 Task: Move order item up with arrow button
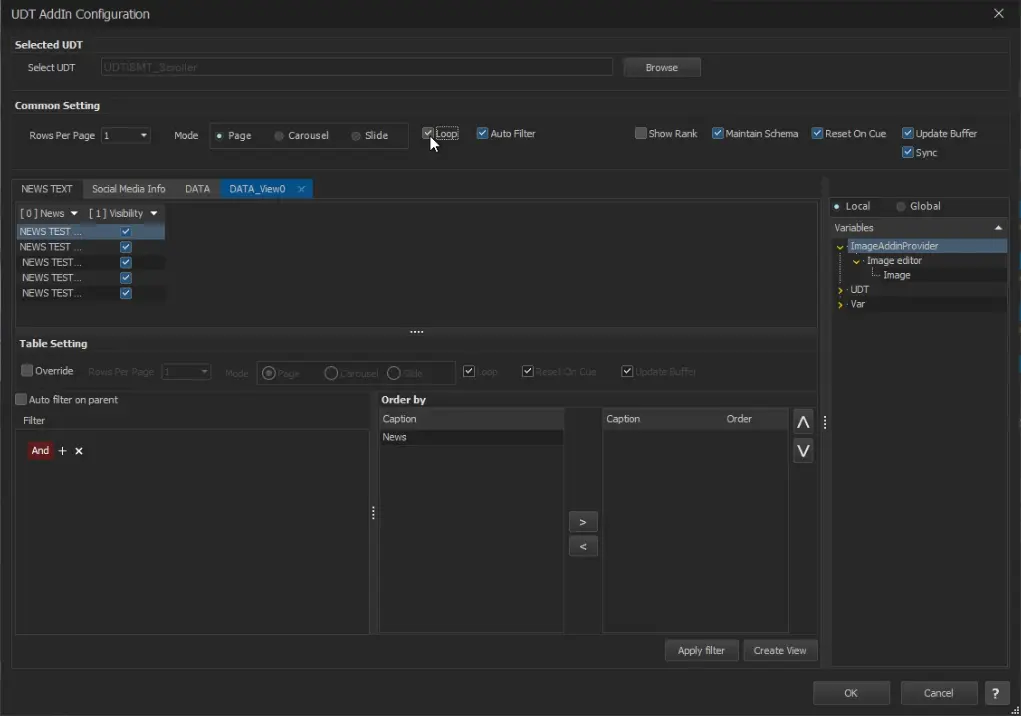803,422
